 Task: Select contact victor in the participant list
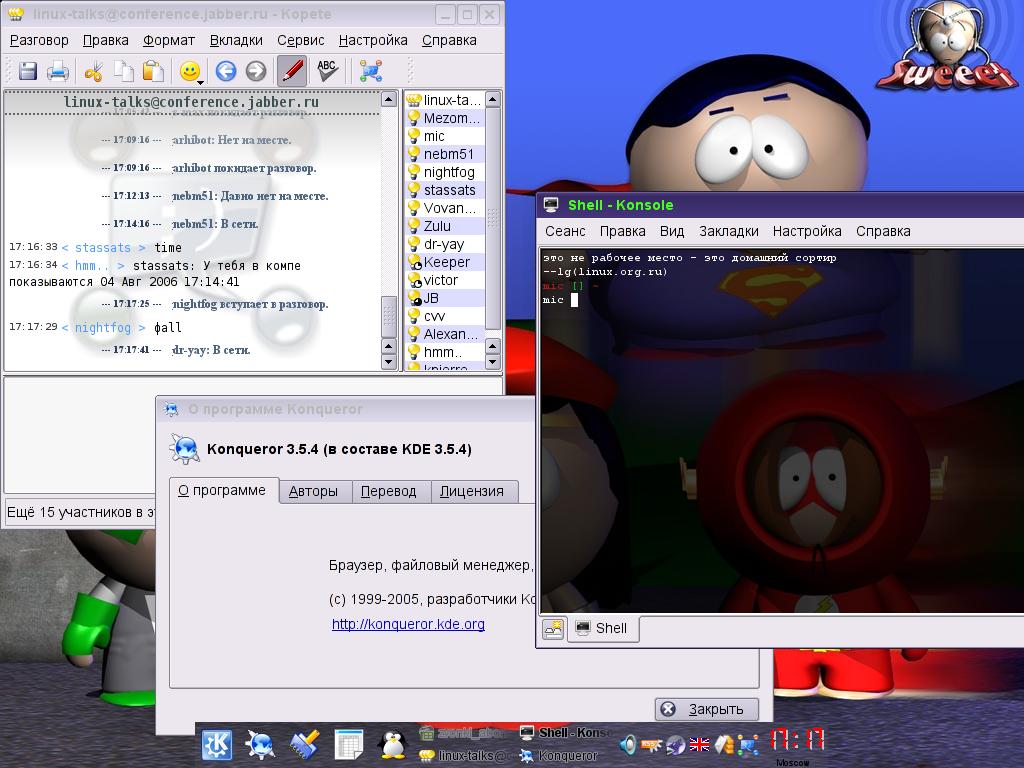(x=444, y=280)
